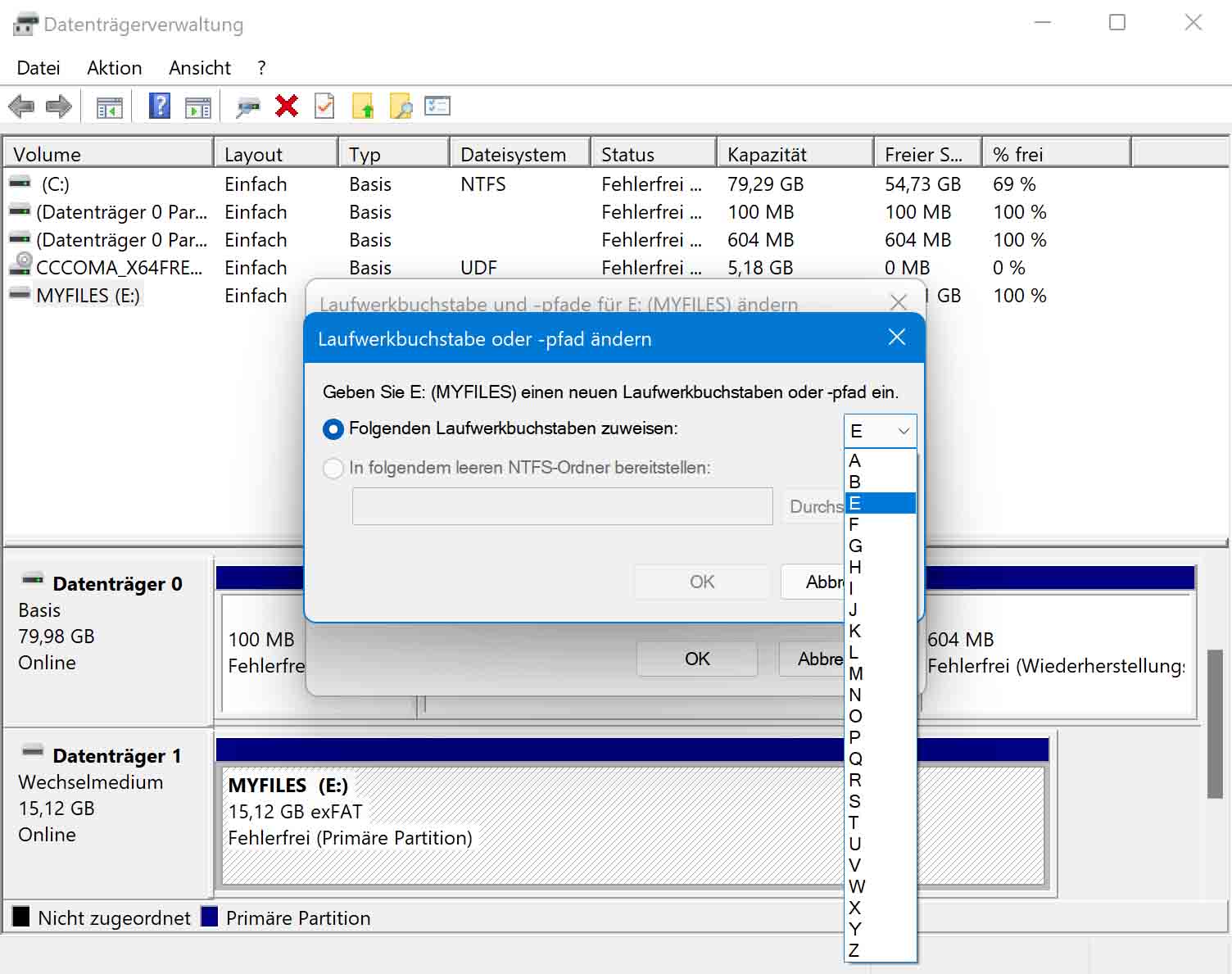The height and width of the screenshot is (974, 1232).
Task: Sort by the Freier S... column header
Action: [928, 154]
